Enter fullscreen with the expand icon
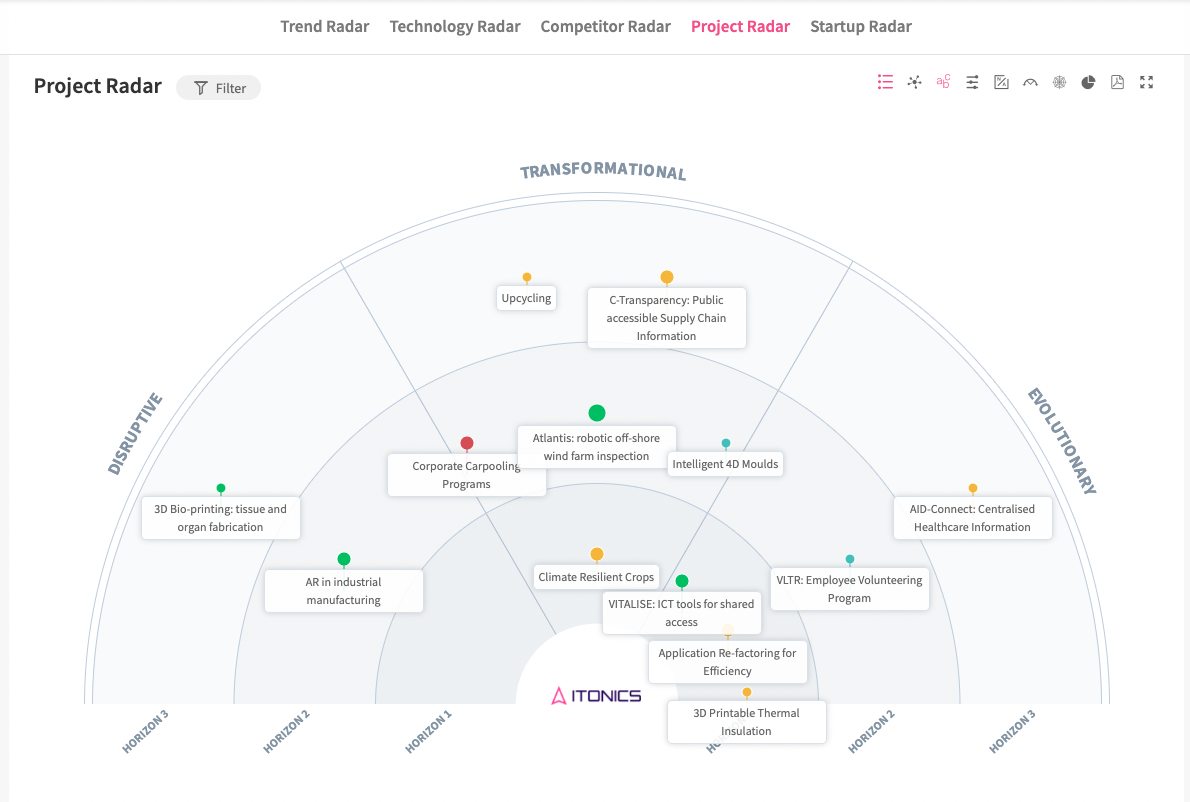 (x=1147, y=82)
